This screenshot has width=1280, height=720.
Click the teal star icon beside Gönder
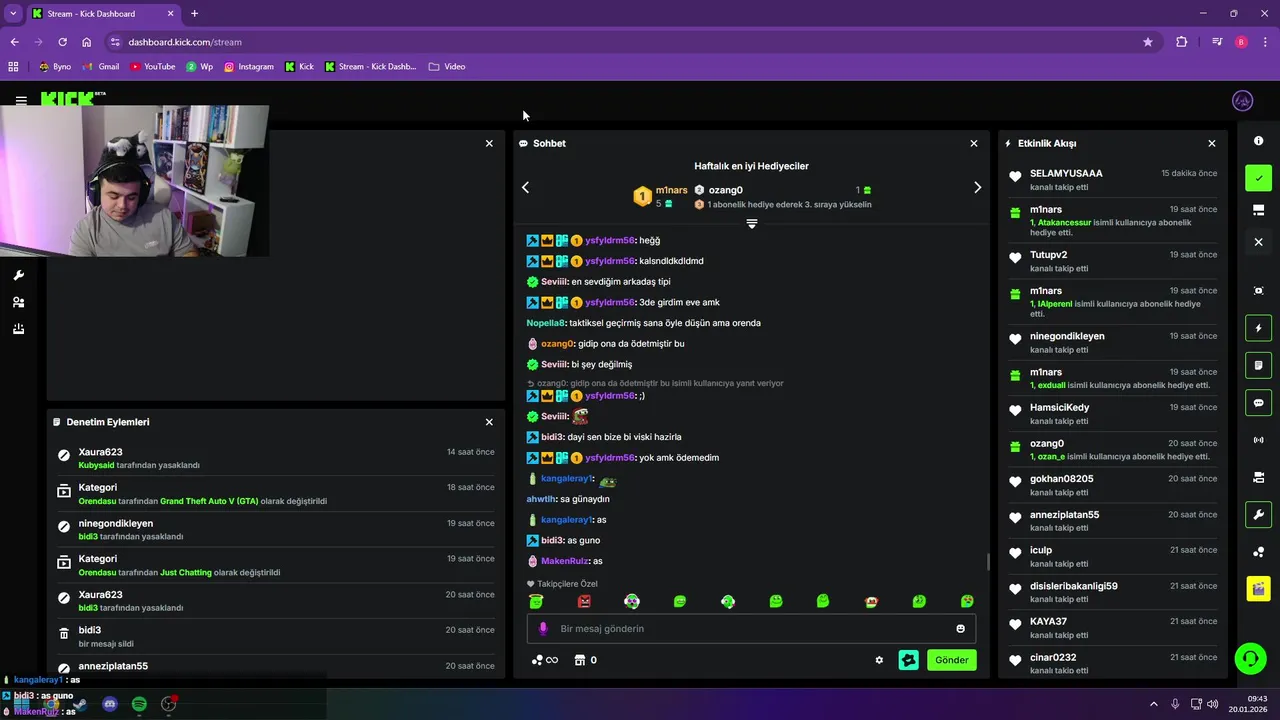[x=908, y=660]
